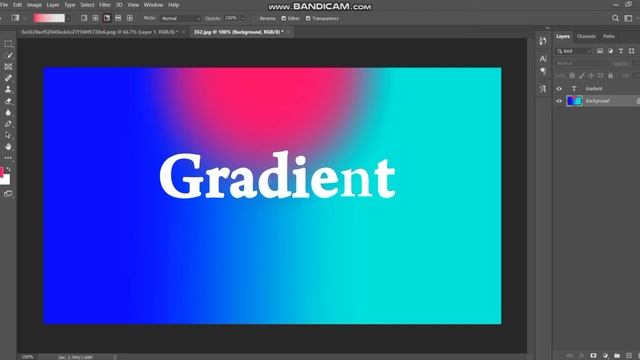Viewport: 640px width, 360px height.
Task: Open the Search magnifier icon
Action: (615, 18)
